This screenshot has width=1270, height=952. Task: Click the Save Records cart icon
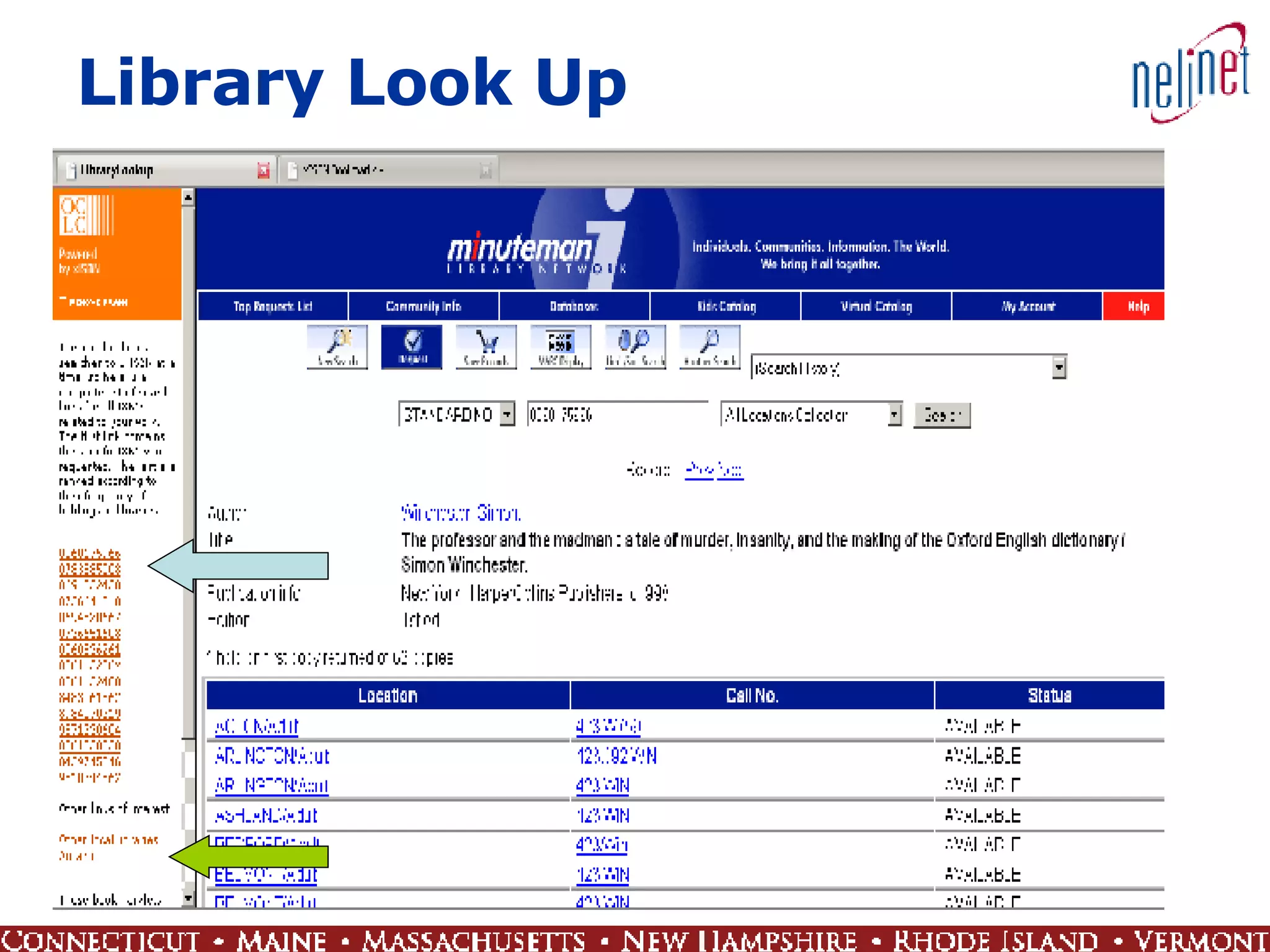[486, 346]
